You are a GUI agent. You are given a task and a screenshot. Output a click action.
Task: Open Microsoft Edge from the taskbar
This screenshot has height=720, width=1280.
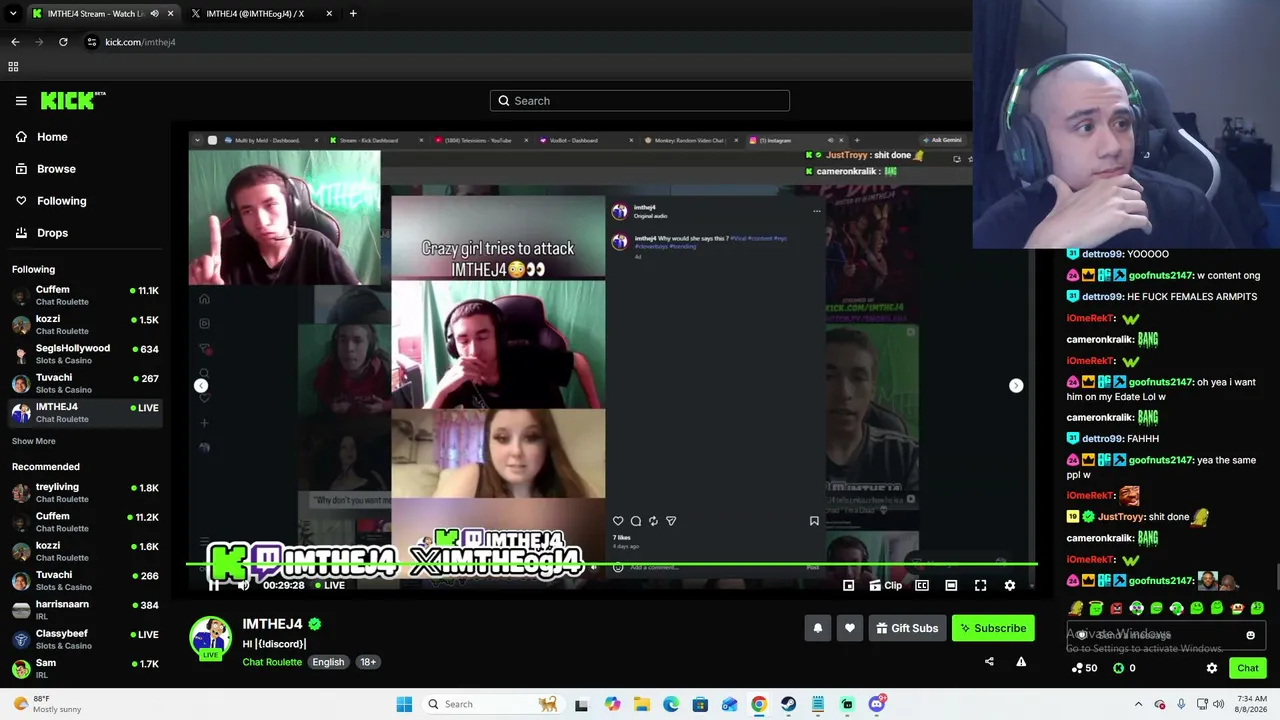(x=670, y=704)
